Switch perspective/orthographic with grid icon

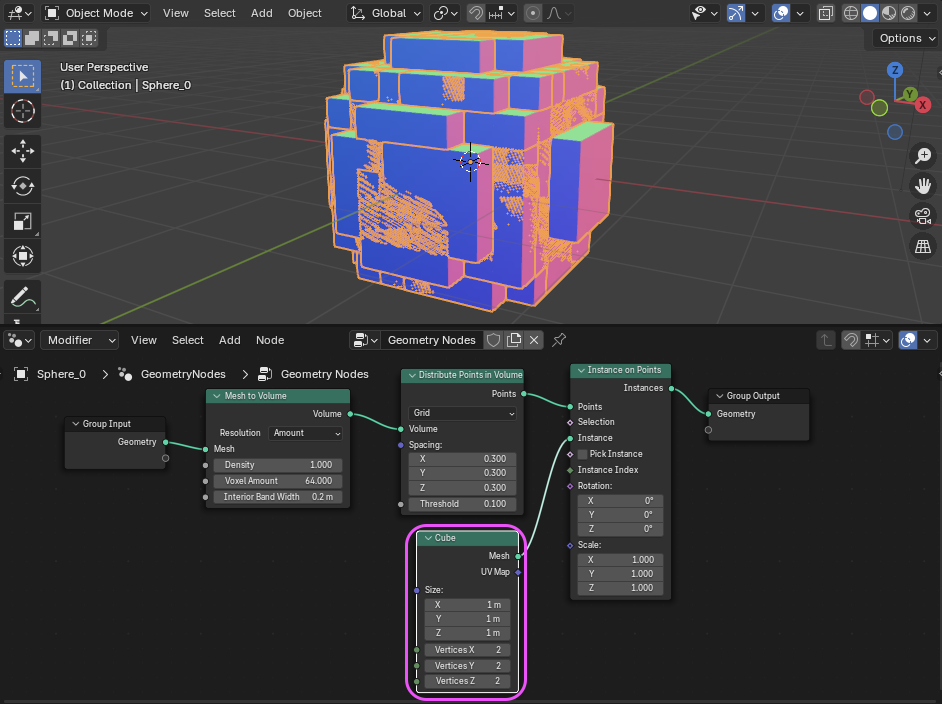923,246
